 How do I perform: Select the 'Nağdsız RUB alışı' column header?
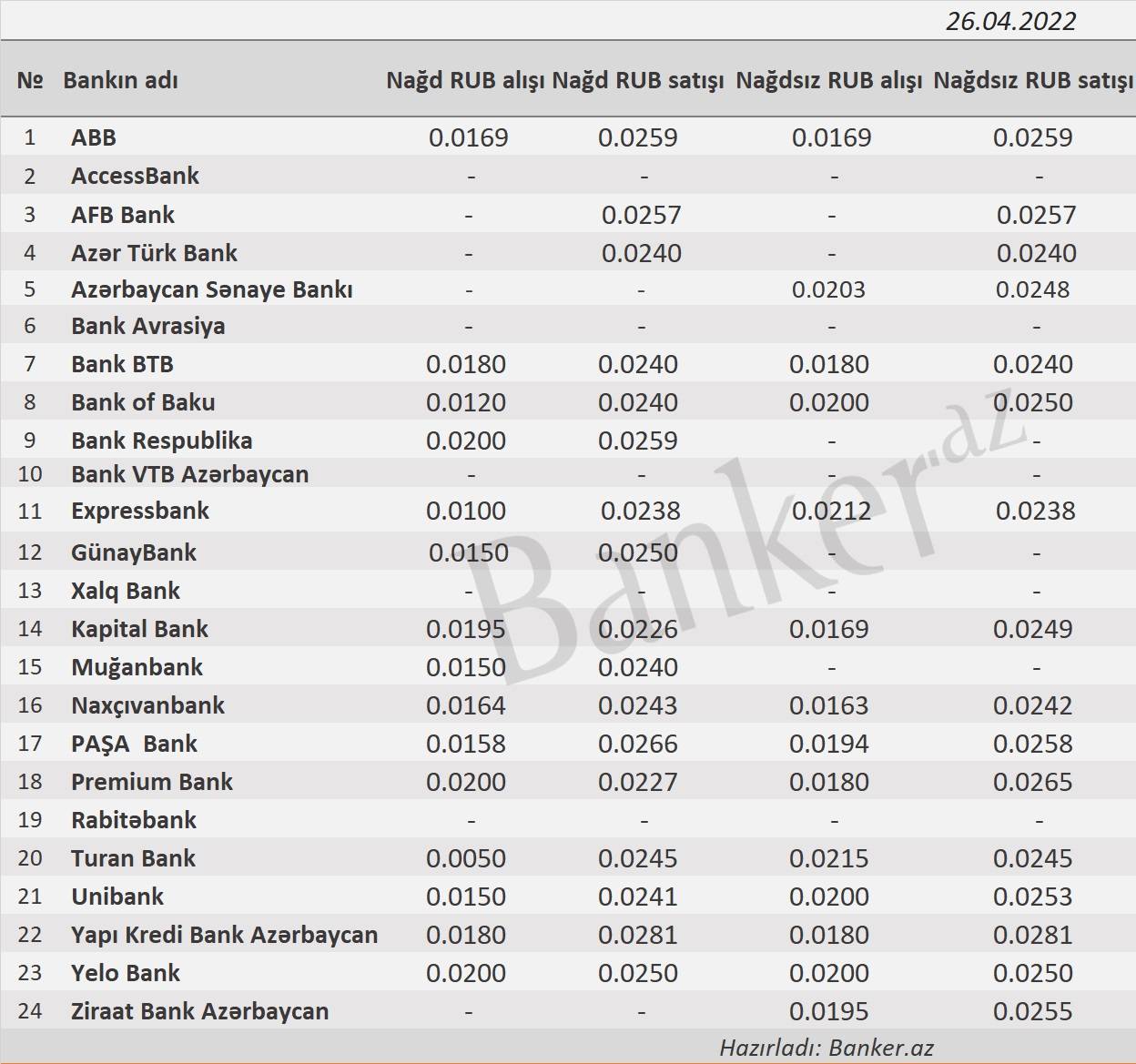[829, 80]
